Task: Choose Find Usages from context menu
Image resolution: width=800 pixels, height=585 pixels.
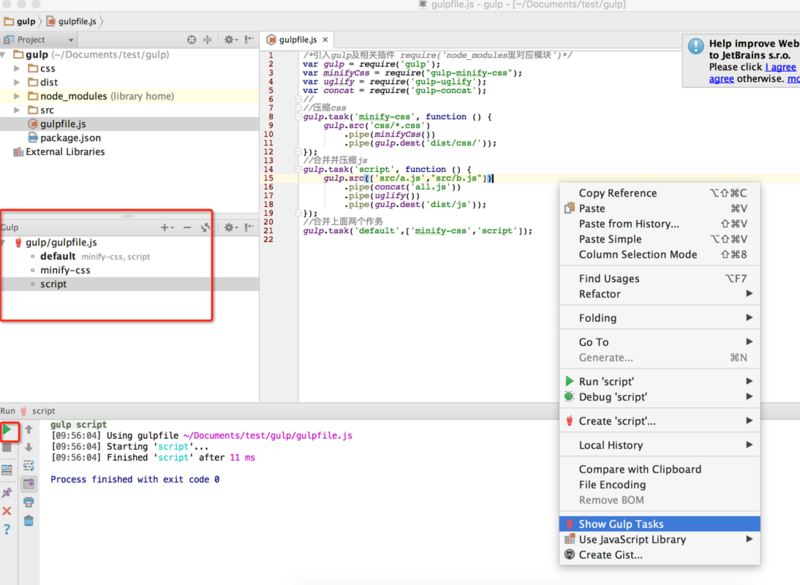Action: 659,278
